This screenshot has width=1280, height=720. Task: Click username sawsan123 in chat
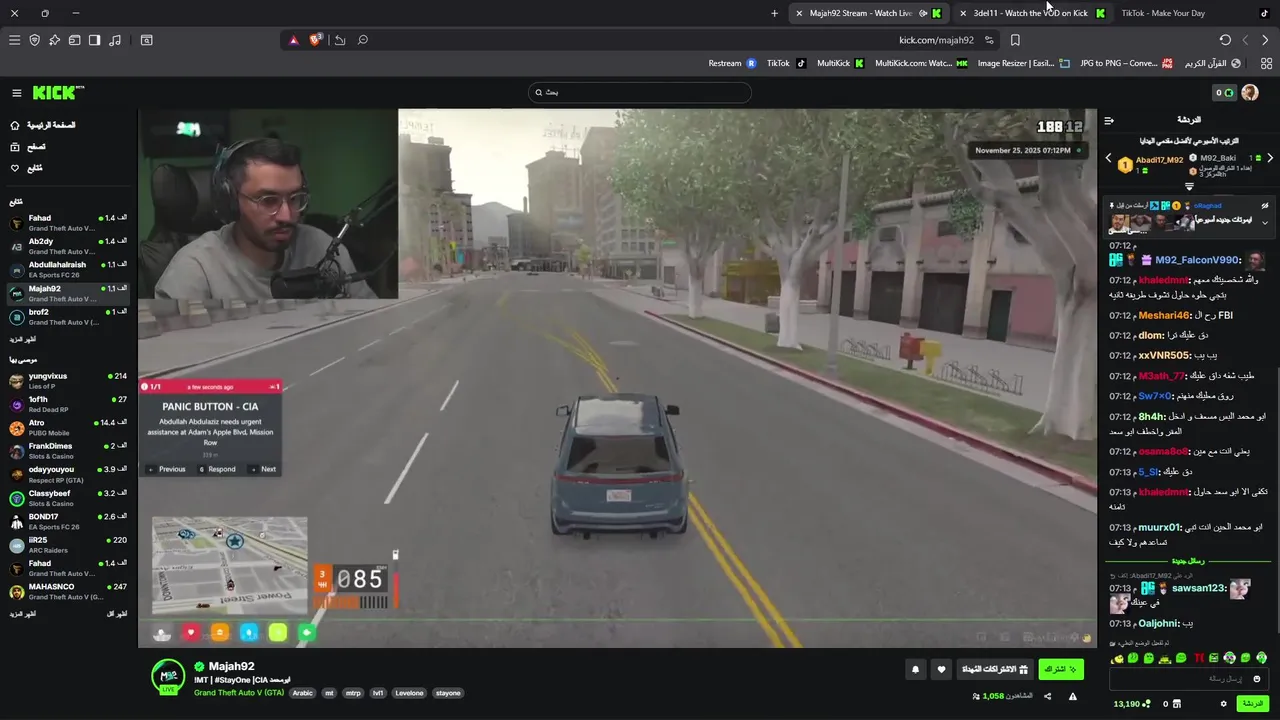coord(1199,588)
